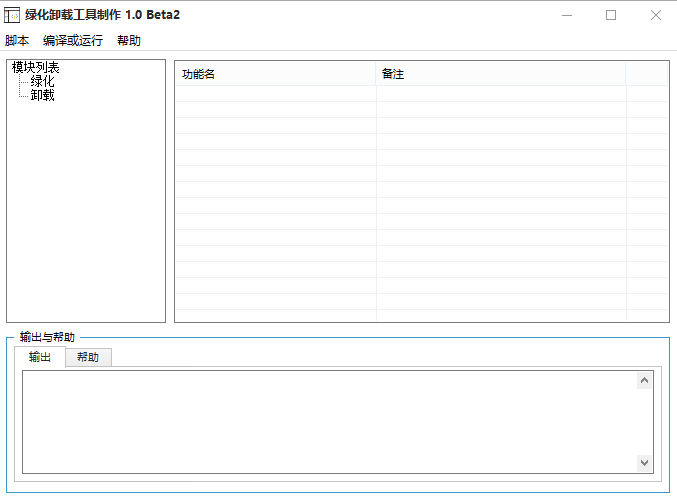Minimize the window
This screenshot has height=499, width=677.
coord(567,16)
